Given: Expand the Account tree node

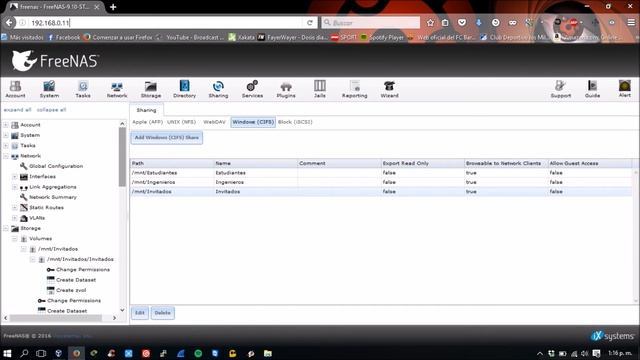Looking at the screenshot, I should (x=6, y=125).
